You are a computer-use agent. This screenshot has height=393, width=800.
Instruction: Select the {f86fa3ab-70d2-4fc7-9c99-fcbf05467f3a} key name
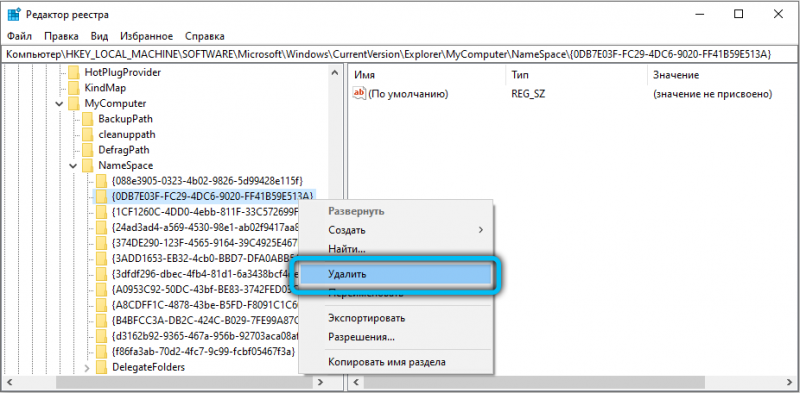point(203,352)
